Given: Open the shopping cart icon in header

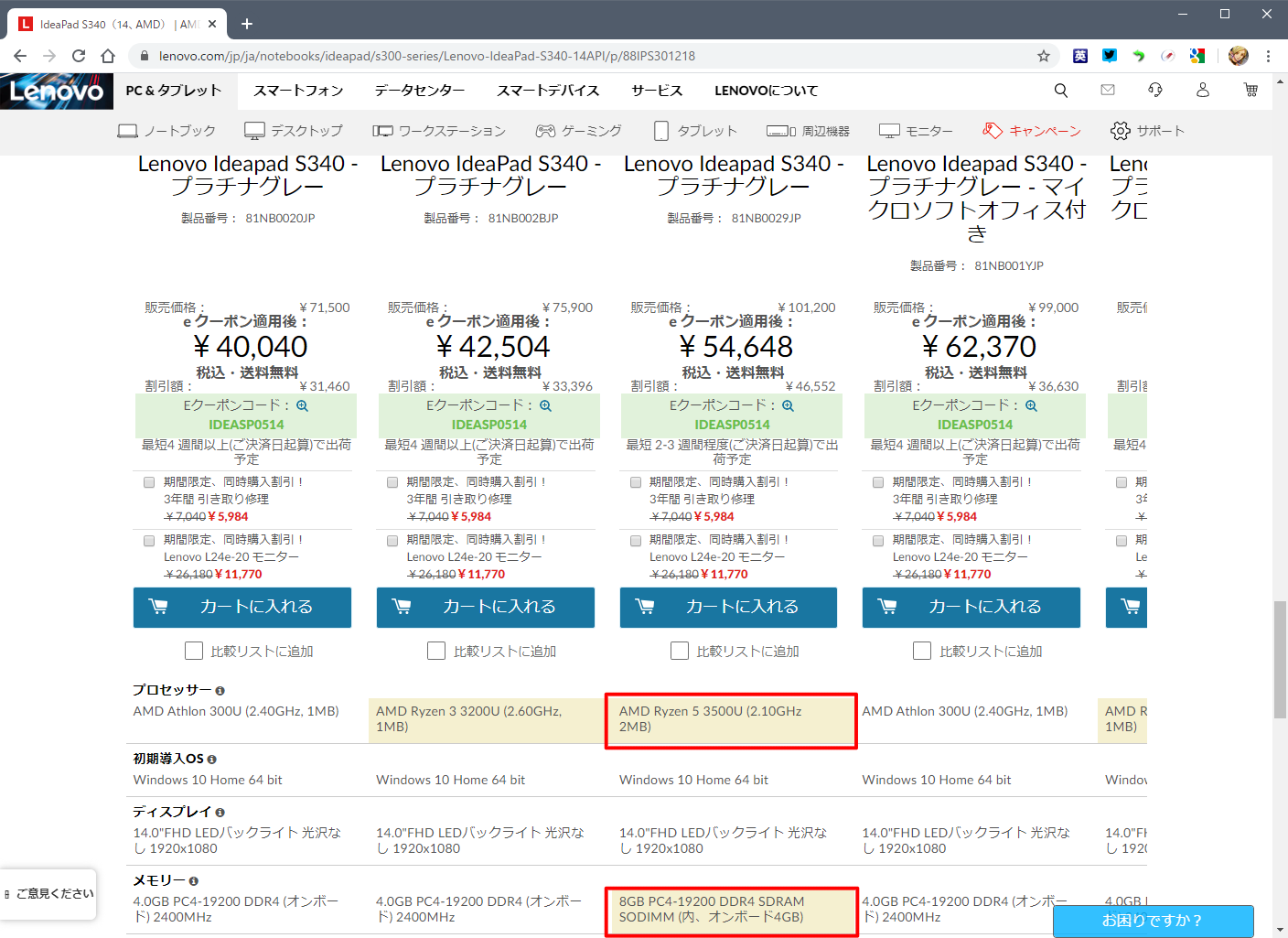Looking at the screenshot, I should click(1250, 90).
